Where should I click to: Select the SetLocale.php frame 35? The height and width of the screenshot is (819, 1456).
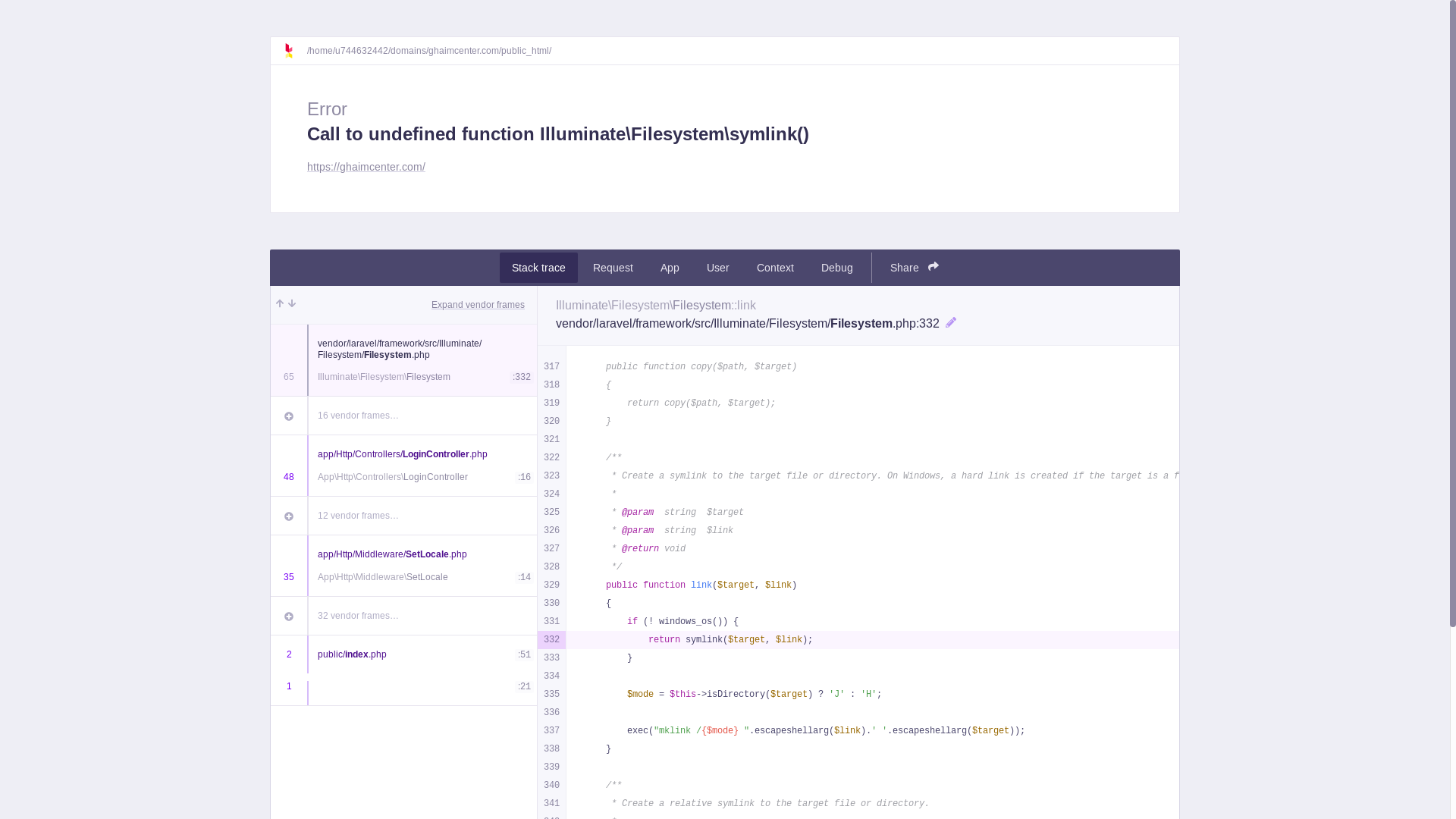403,566
